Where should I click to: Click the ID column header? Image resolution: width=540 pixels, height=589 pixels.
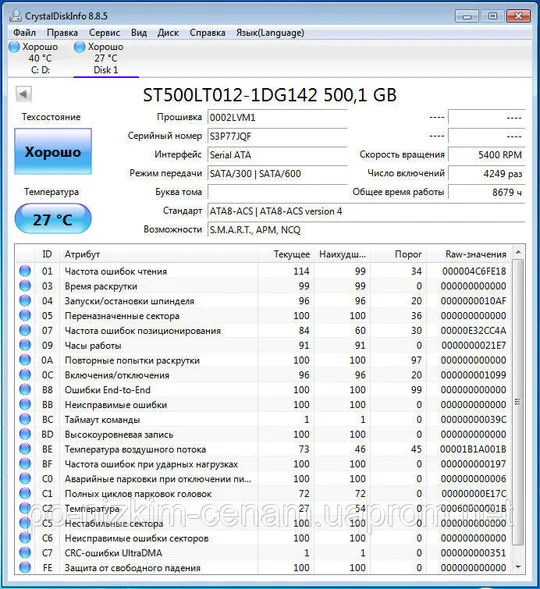coord(47,254)
